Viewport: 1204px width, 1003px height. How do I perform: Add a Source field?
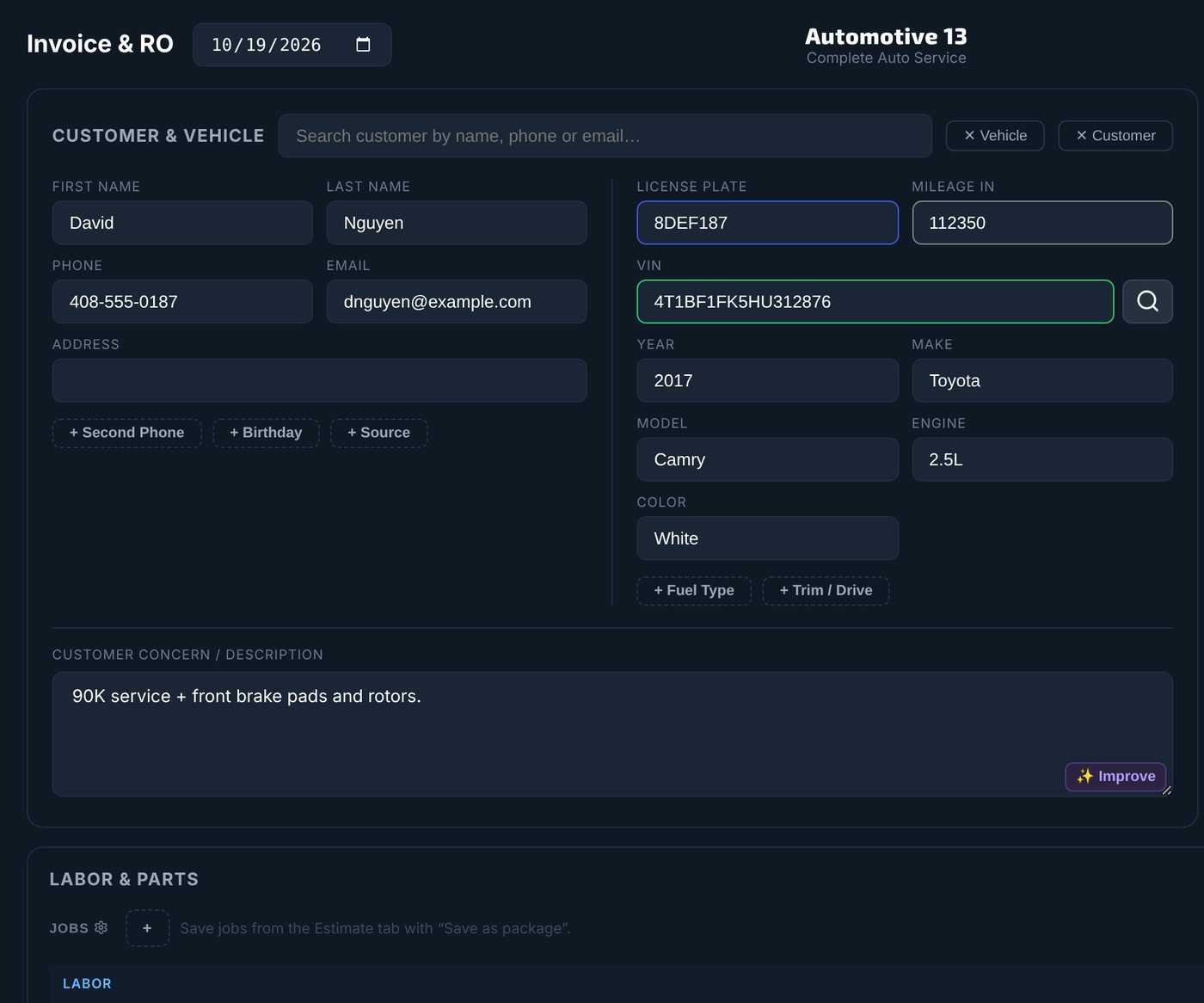coord(379,433)
